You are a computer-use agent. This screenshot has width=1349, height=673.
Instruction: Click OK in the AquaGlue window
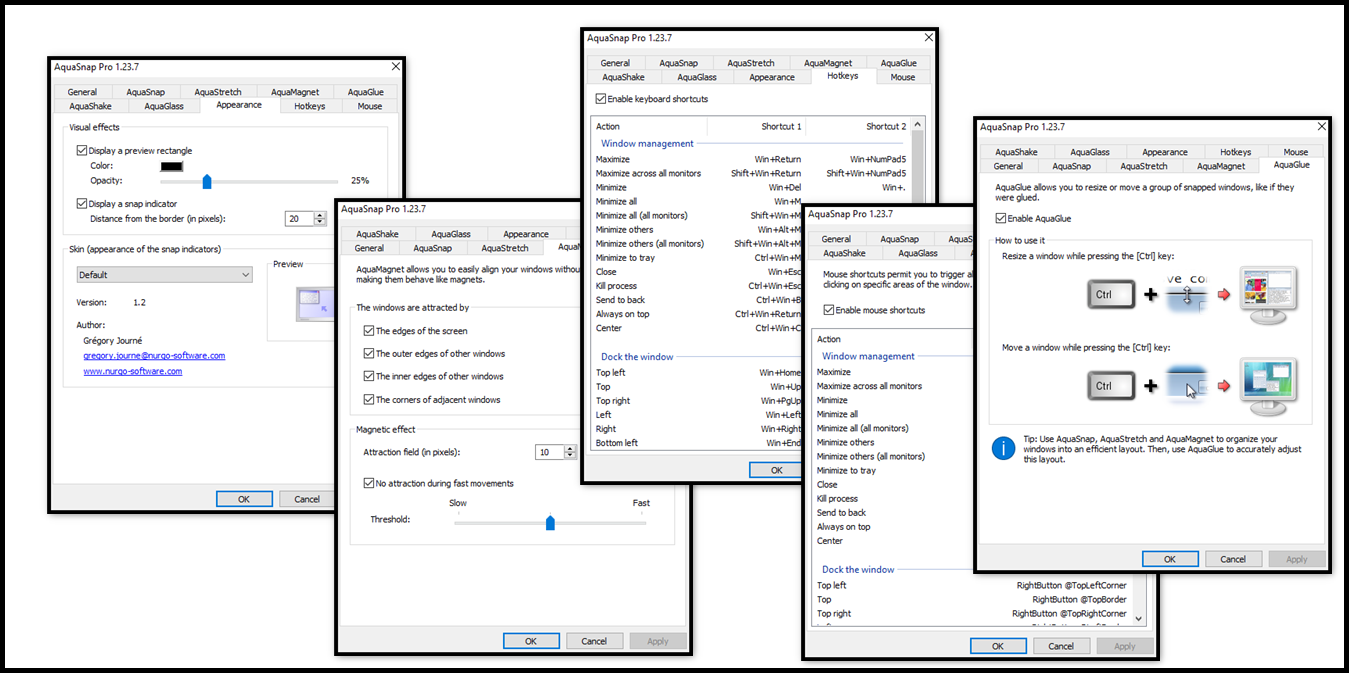[1170, 559]
